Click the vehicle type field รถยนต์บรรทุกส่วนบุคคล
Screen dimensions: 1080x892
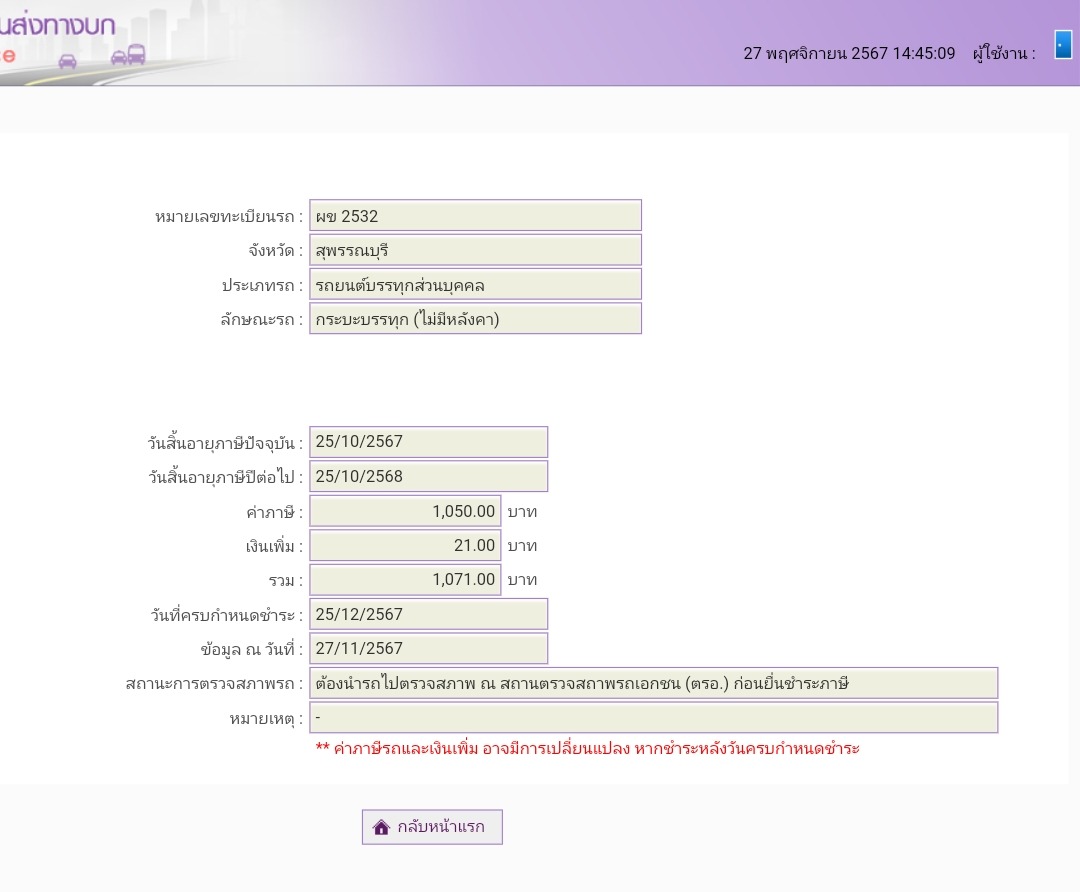pyautogui.click(x=475, y=284)
